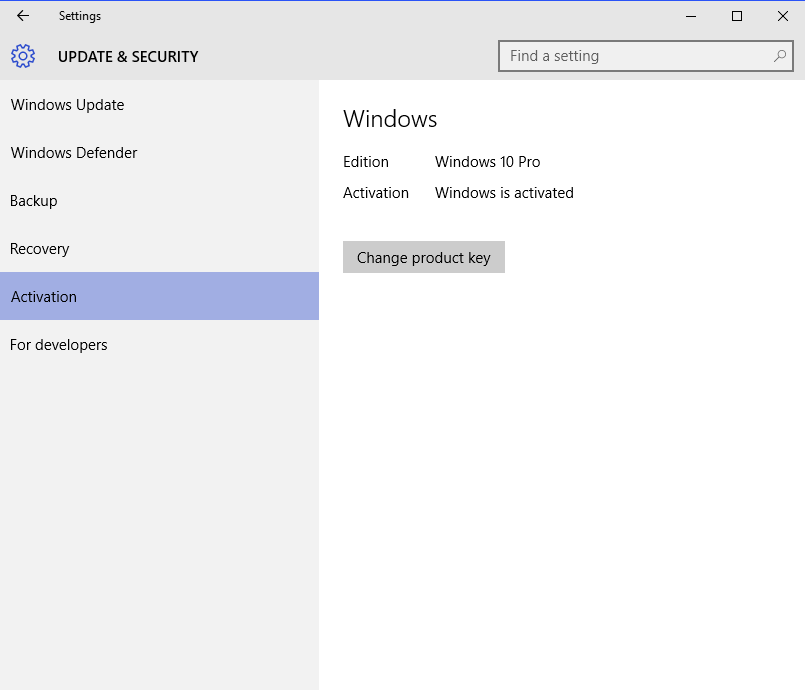Image resolution: width=805 pixels, height=690 pixels.
Task: Select the Activation sidebar item
Action: [x=159, y=296]
